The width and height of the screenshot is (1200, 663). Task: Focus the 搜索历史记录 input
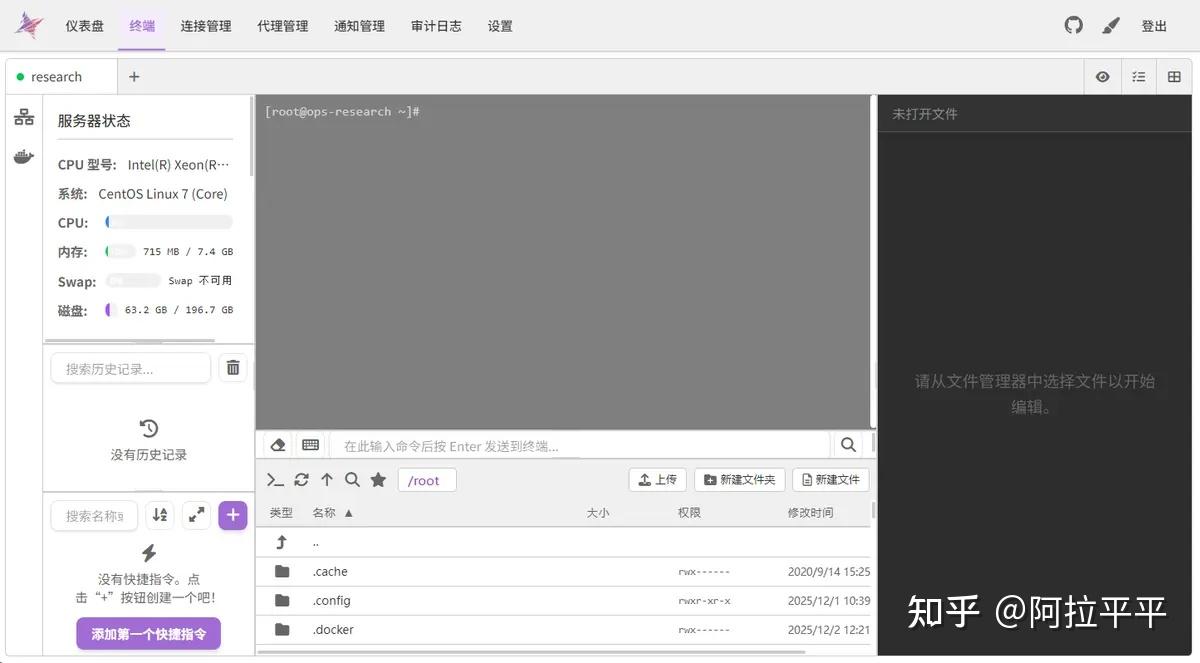point(131,368)
